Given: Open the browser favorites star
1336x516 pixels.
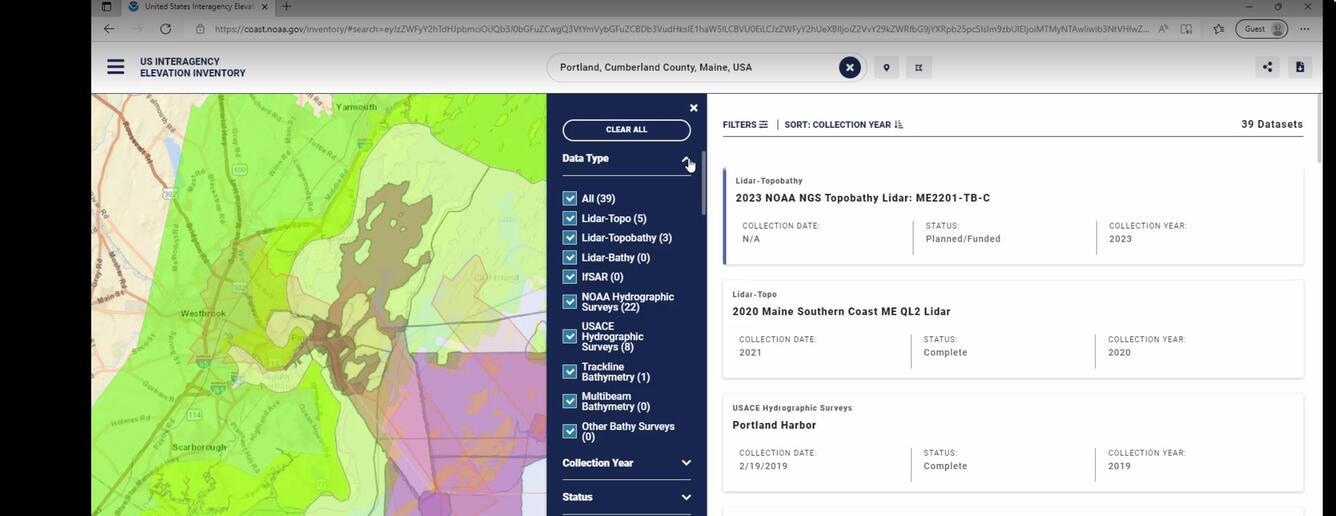Looking at the screenshot, I should click(1218, 29).
